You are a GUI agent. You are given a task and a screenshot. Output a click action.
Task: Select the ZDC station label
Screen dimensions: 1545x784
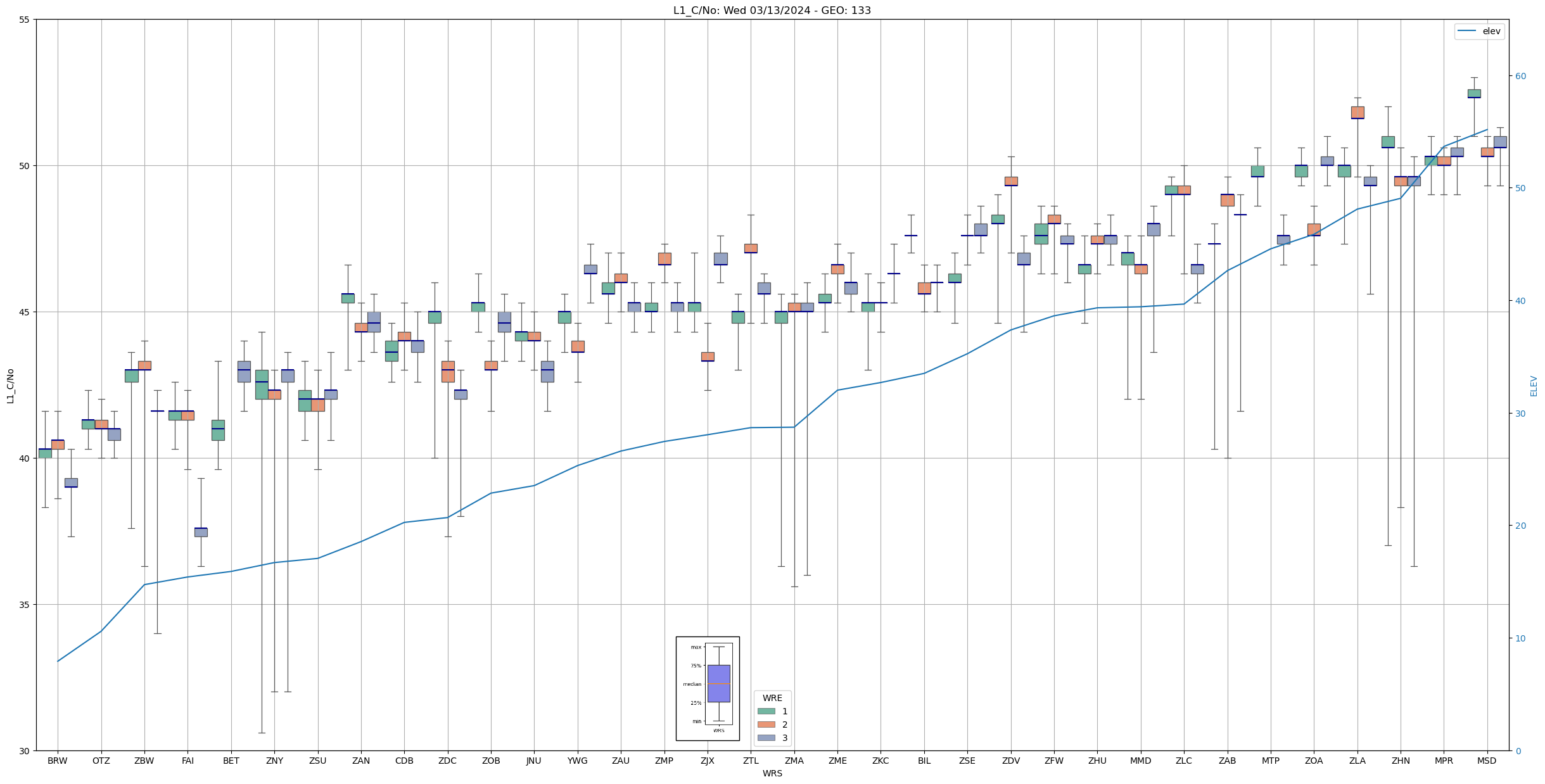click(x=448, y=761)
